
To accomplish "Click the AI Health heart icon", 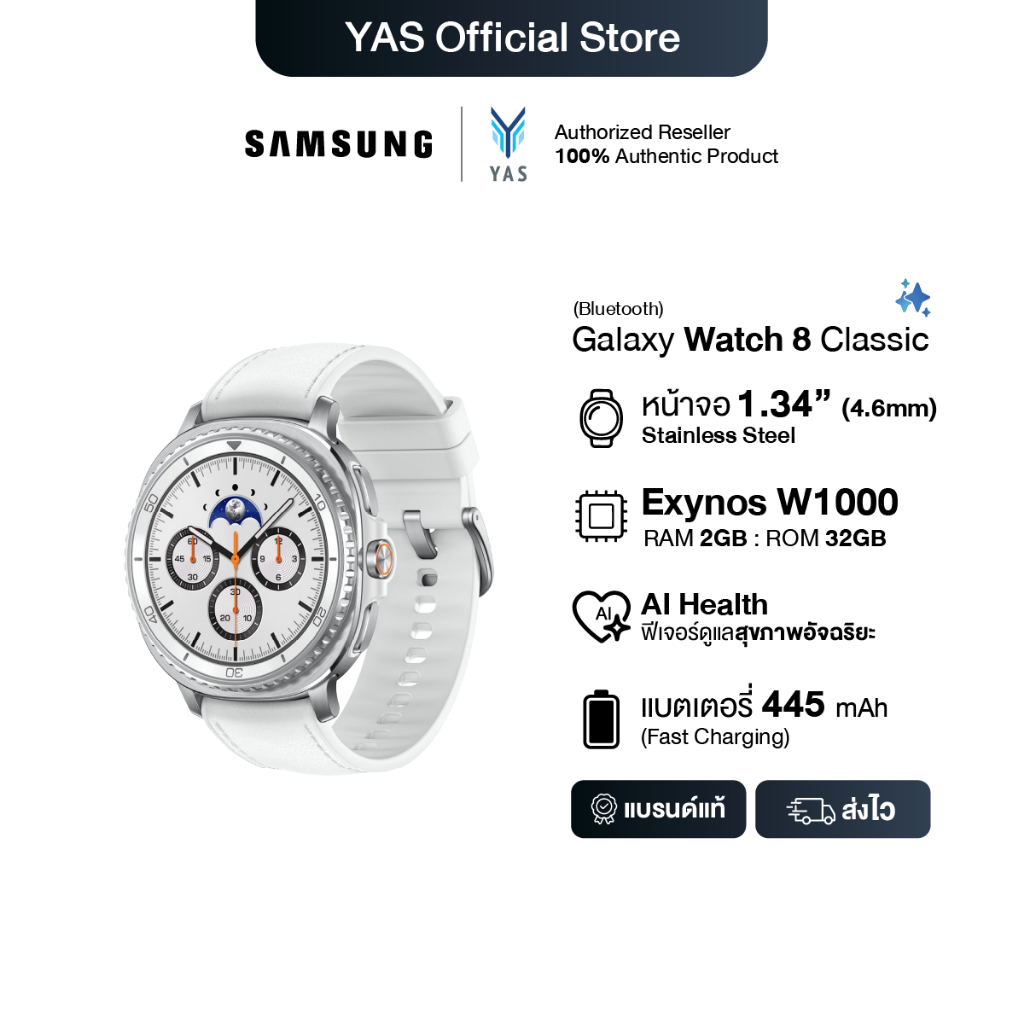I will click(x=601, y=616).
